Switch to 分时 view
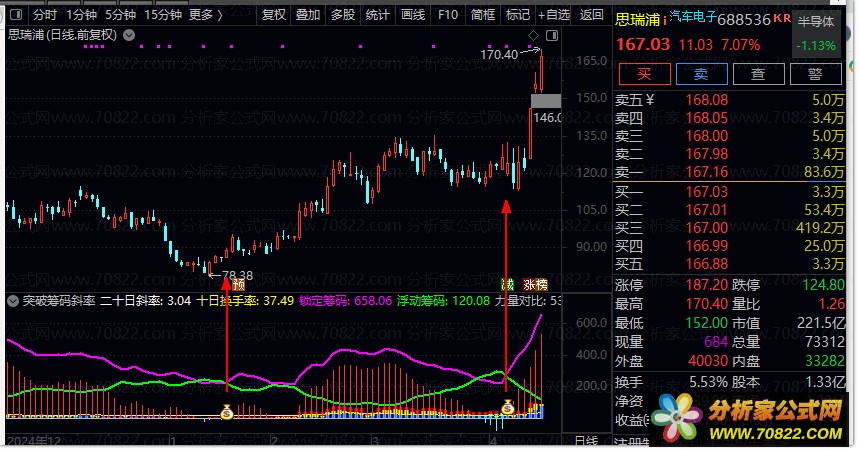The image size is (859, 450). pyautogui.click(x=45, y=15)
